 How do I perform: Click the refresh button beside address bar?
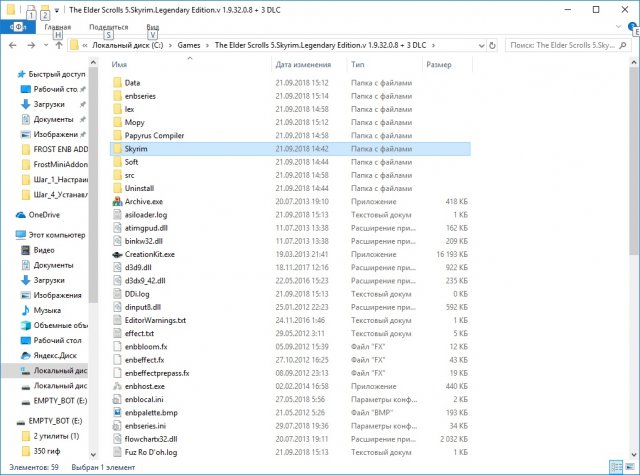click(493, 45)
